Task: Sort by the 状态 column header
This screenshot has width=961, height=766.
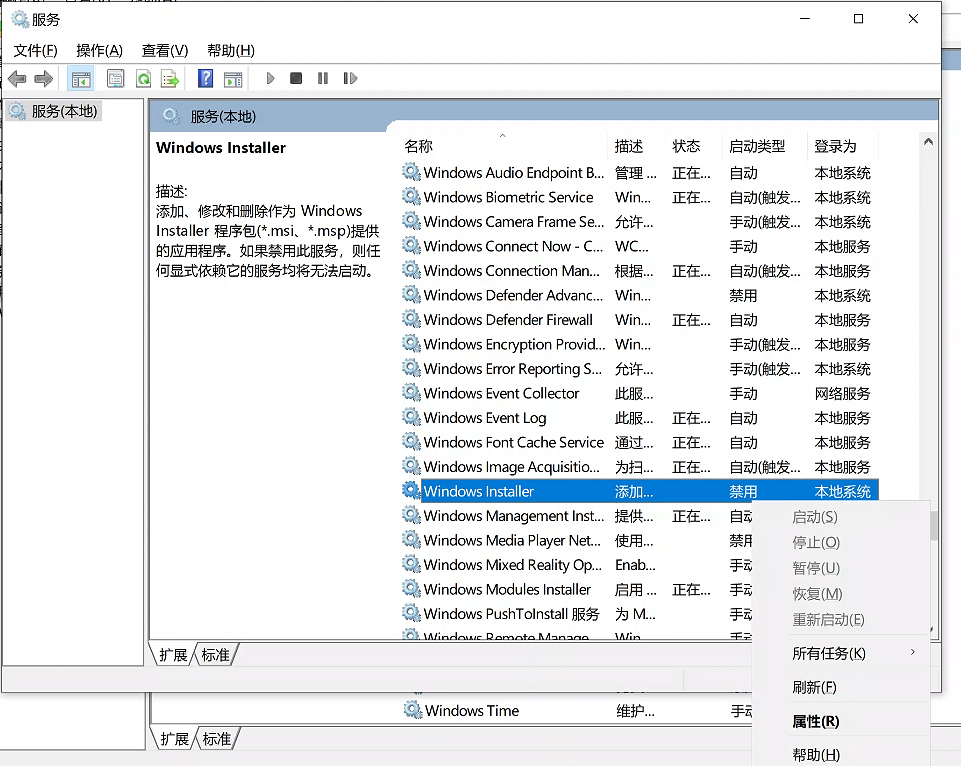Action: (x=693, y=146)
